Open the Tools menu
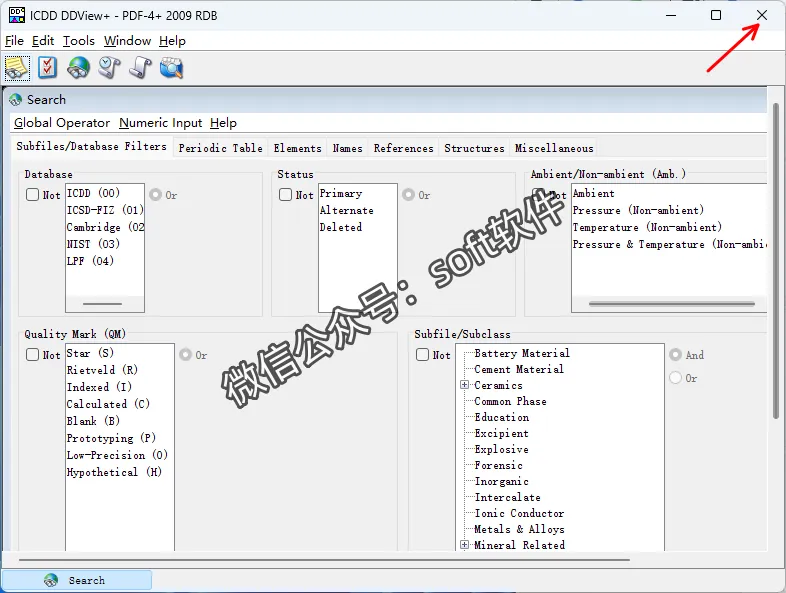This screenshot has height=593, width=786. pyautogui.click(x=79, y=41)
